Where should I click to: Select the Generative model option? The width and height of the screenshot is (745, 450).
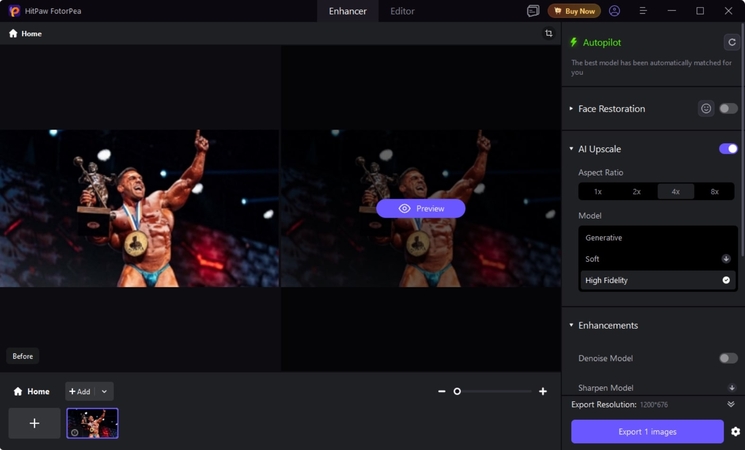point(658,238)
